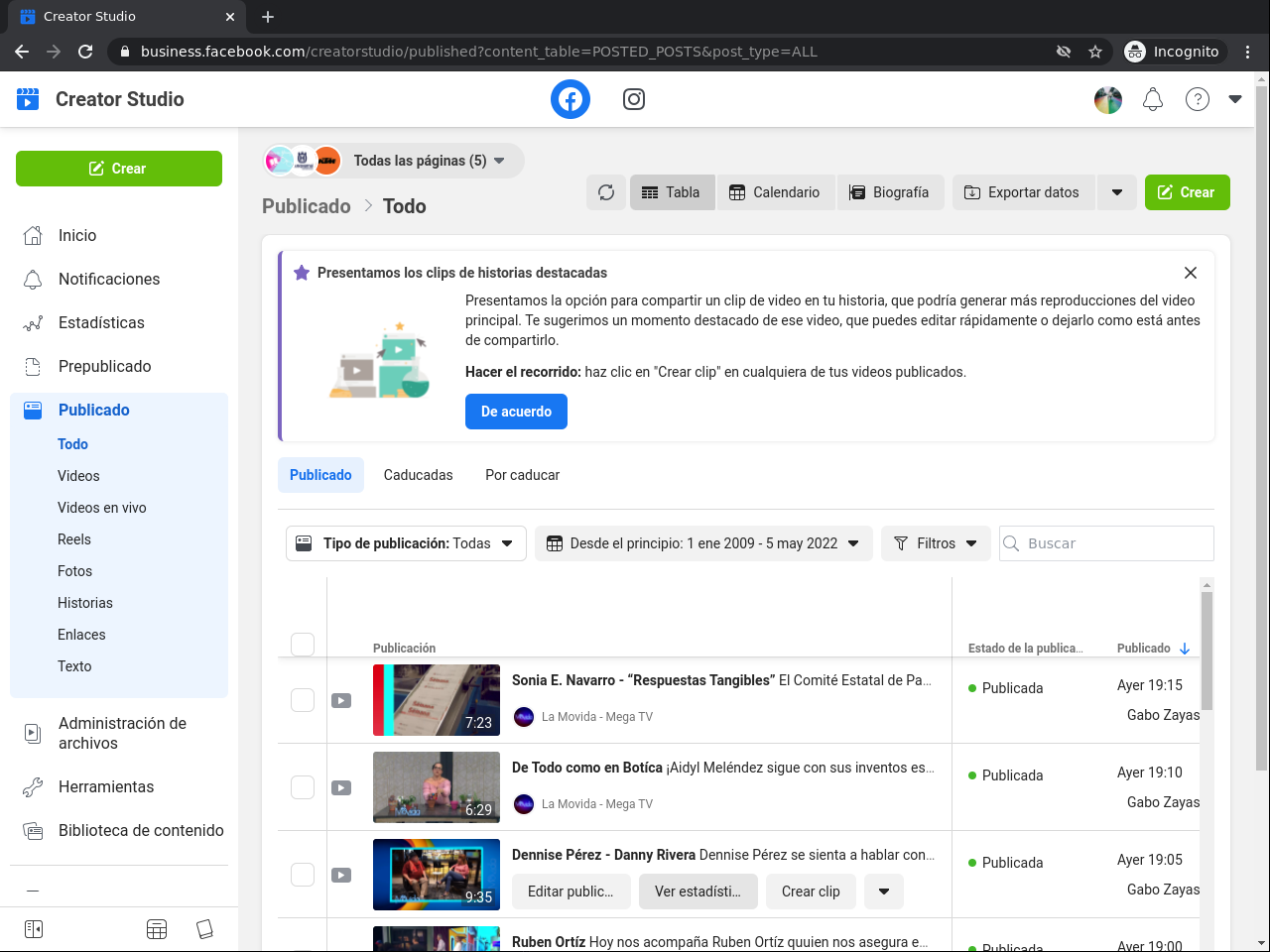Dismiss the clips de historias destacadas banner
Image resolution: width=1270 pixels, height=952 pixels.
coord(1191,273)
